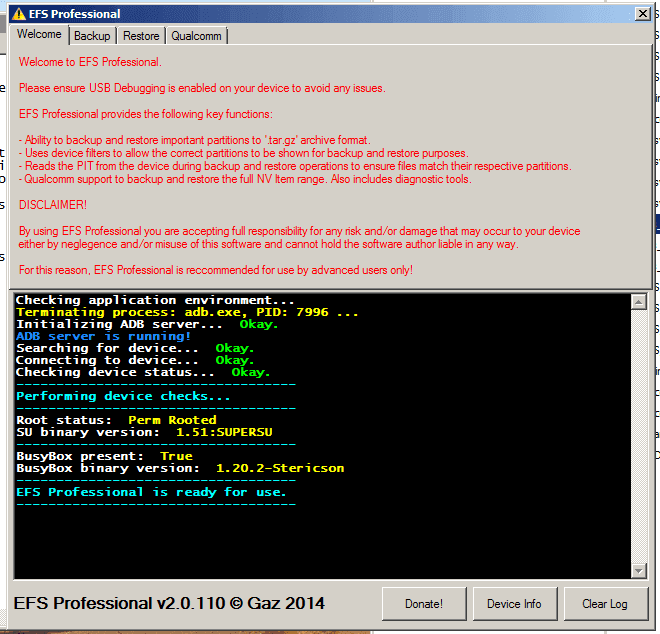The width and height of the screenshot is (660, 634).
Task: Click the 'Perm Rooted' root status value
Action: (172, 420)
